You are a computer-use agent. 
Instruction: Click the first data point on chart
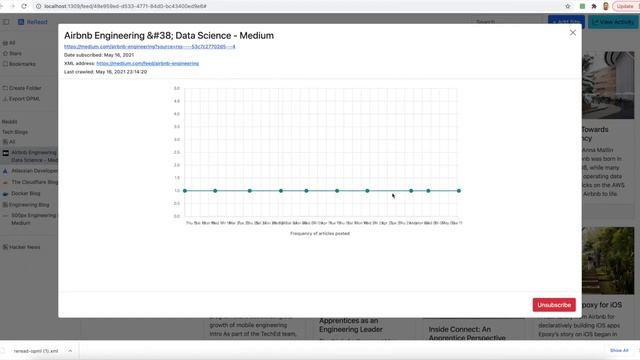tap(185, 191)
